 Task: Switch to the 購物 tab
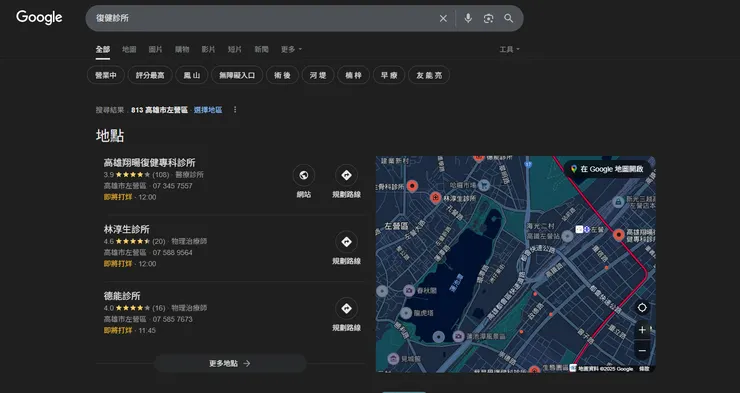point(182,49)
